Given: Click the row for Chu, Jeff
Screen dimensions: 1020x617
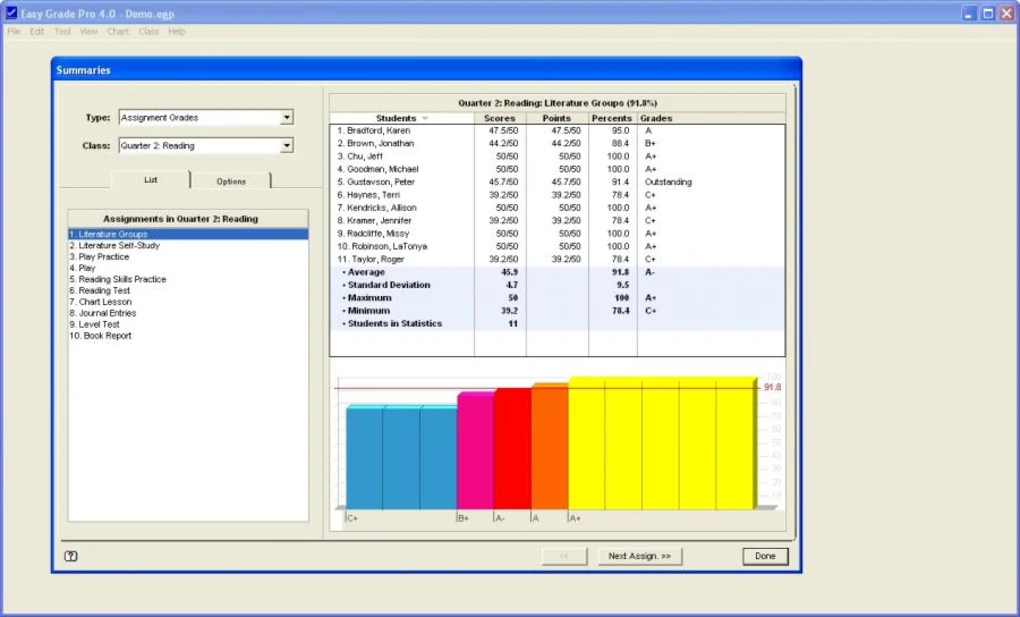Looking at the screenshot, I should (400, 155).
